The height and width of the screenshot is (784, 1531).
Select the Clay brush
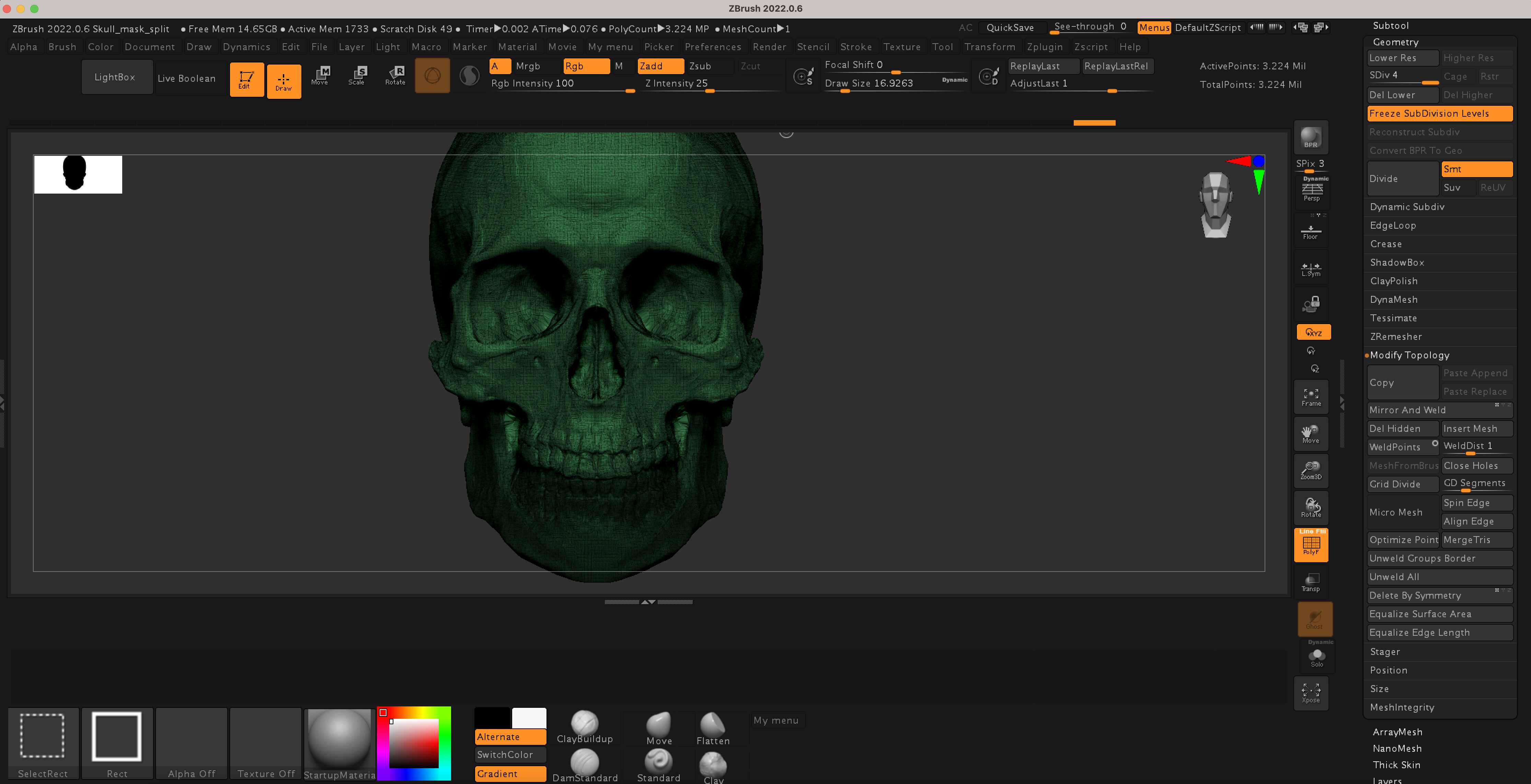[x=713, y=768]
